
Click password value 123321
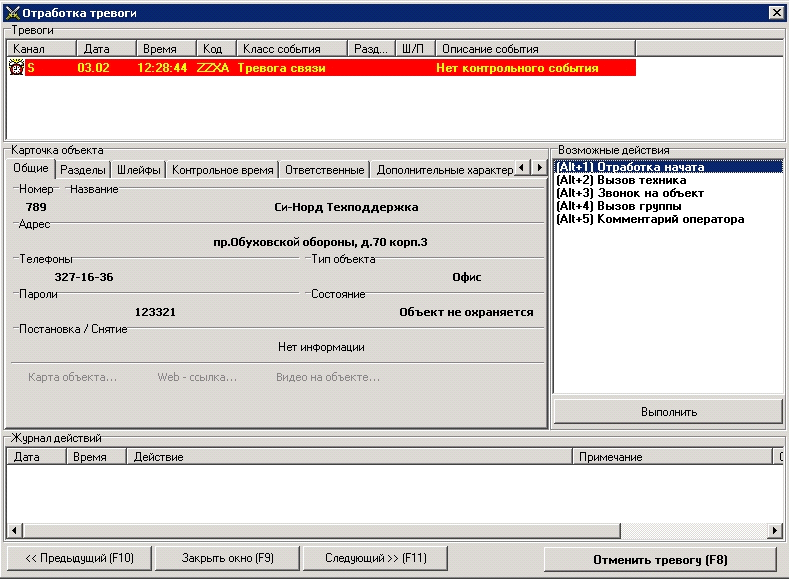pos(155,312)
